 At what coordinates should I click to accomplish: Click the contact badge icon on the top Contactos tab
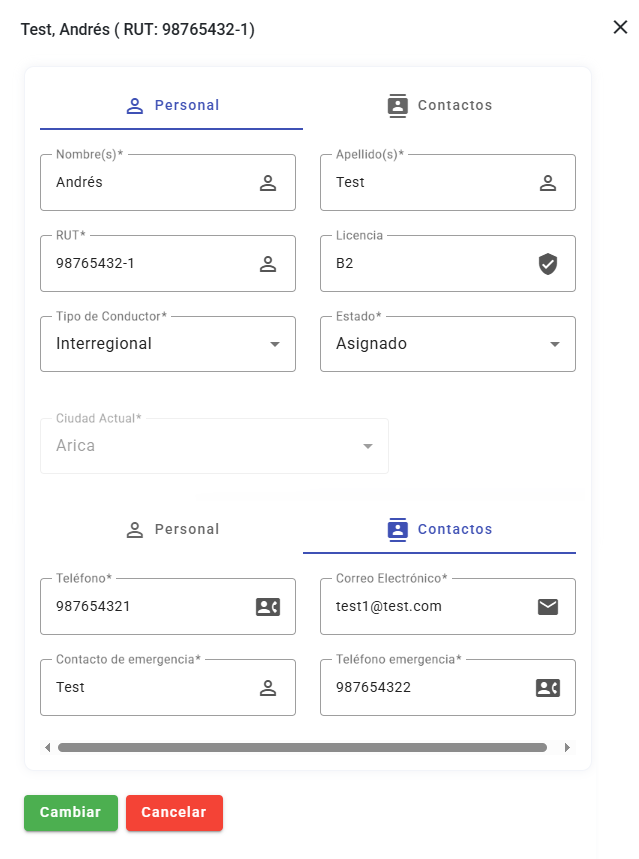click(x=398, y=104)
